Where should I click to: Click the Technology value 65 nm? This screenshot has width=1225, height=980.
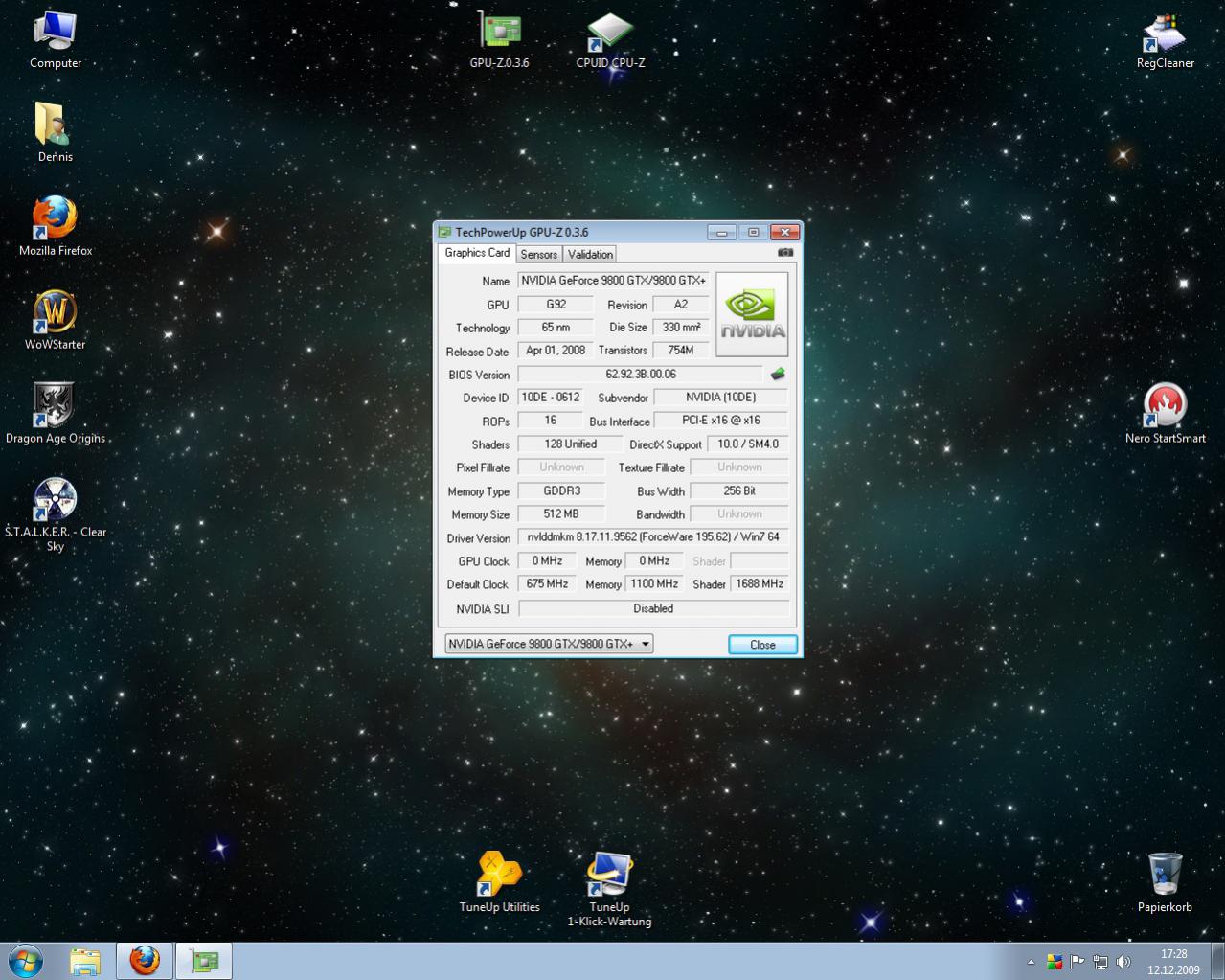tap(556, 328)
